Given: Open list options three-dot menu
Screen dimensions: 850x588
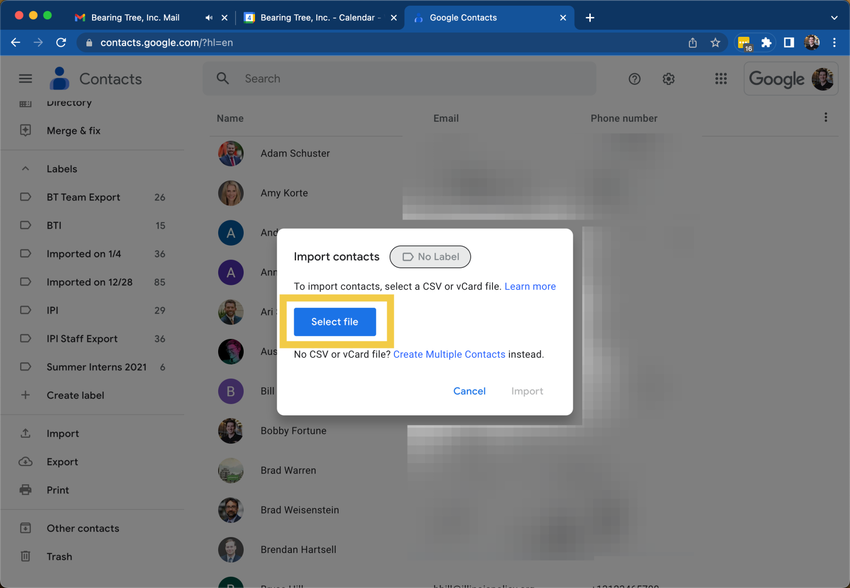Looking at the screenshot, I should (x=825, y=118).
